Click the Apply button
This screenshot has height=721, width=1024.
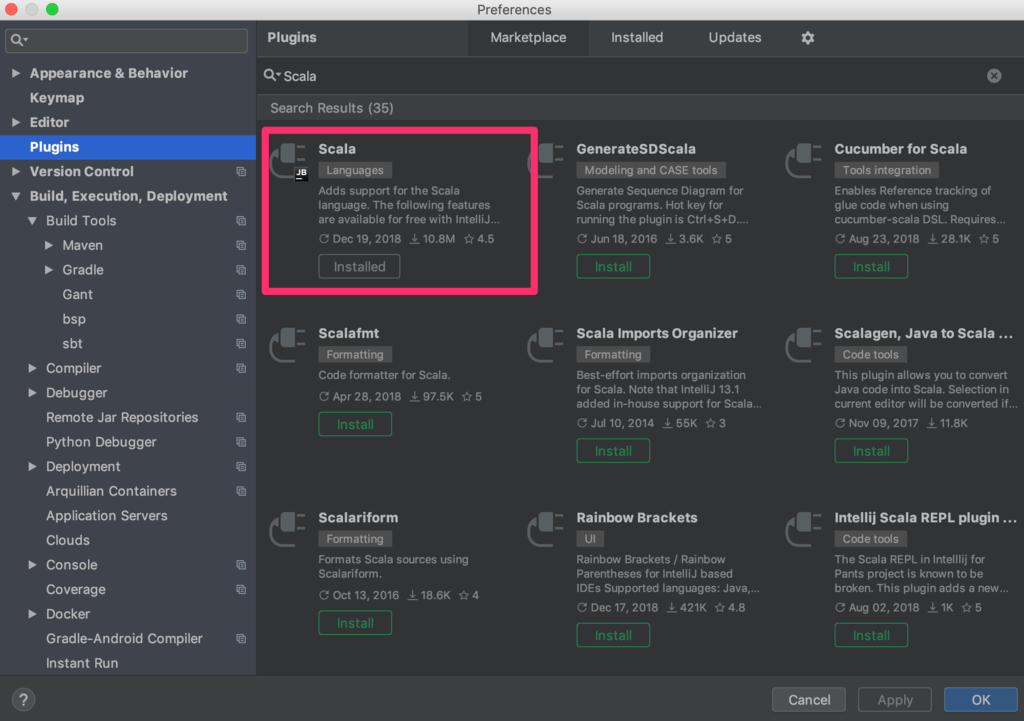(x=895, y=700)
